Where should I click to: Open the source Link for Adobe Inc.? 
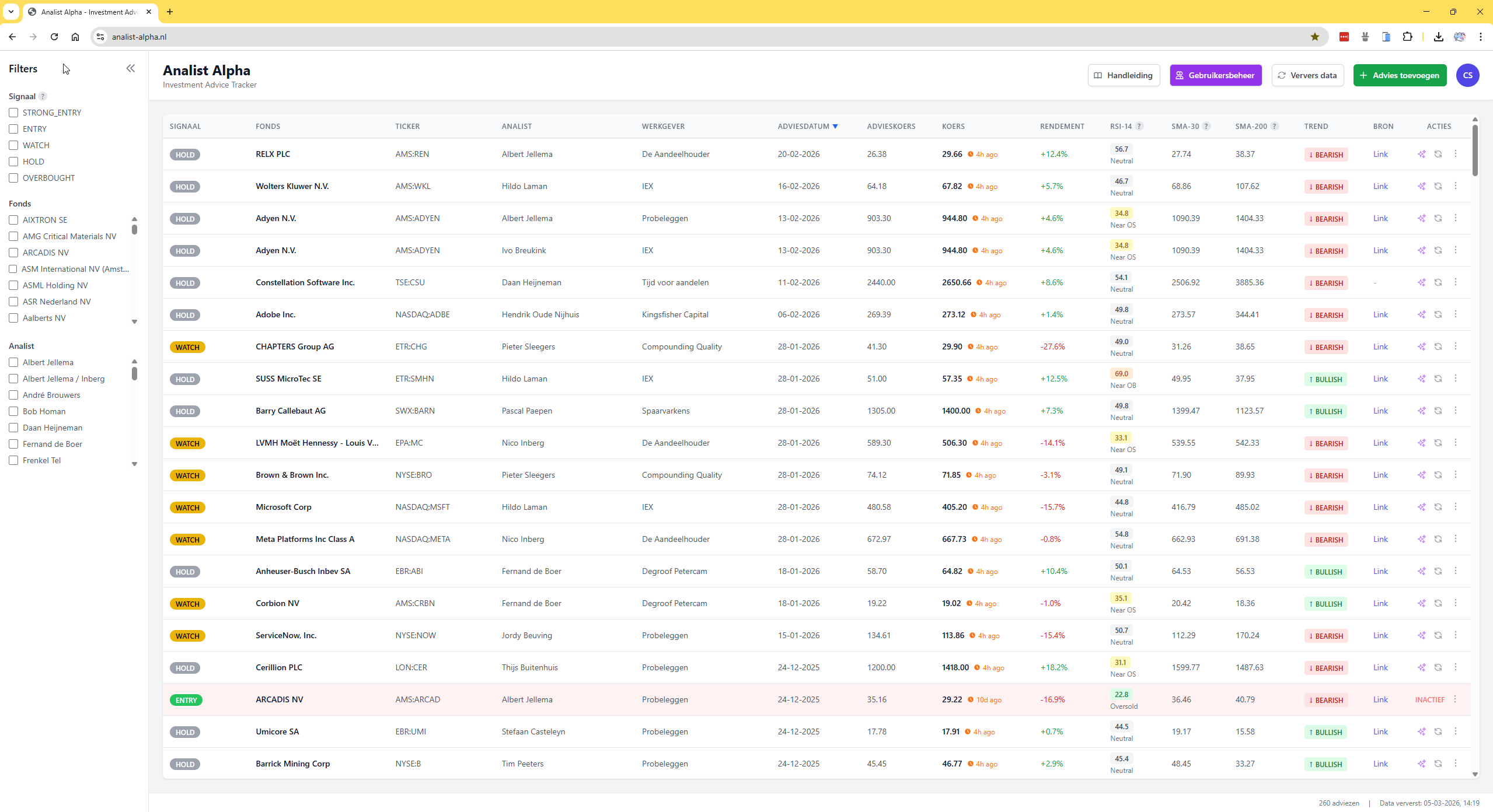[1380, 314]
